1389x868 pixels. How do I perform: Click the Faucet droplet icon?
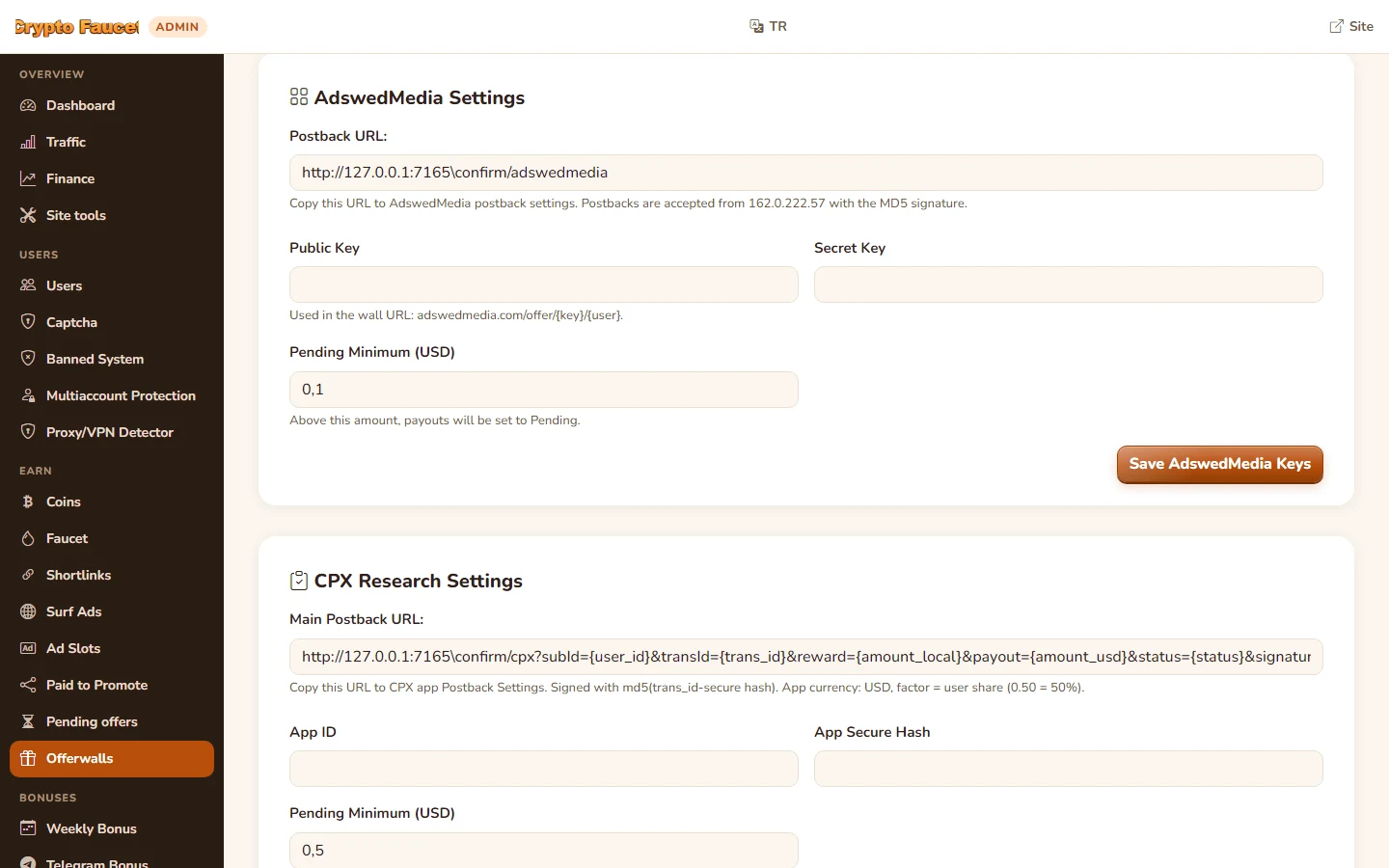pyautogui.click(x=28, y=538)
